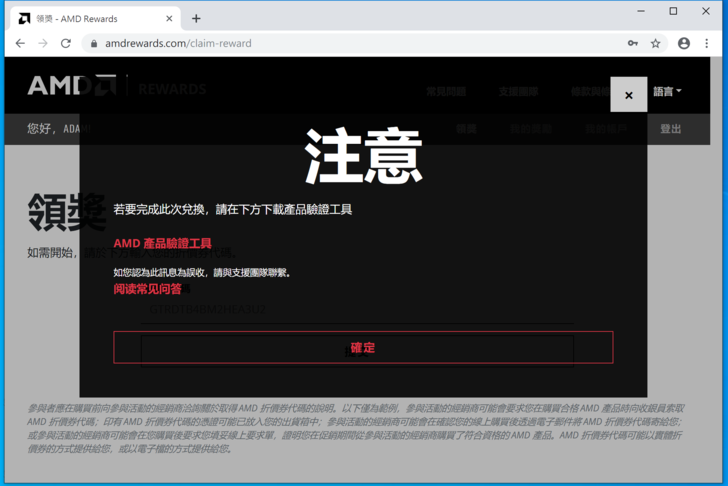The image size is (728, 486).
Task: Open 支援團隊 in the dimmed header
Action: coord(518,91)
